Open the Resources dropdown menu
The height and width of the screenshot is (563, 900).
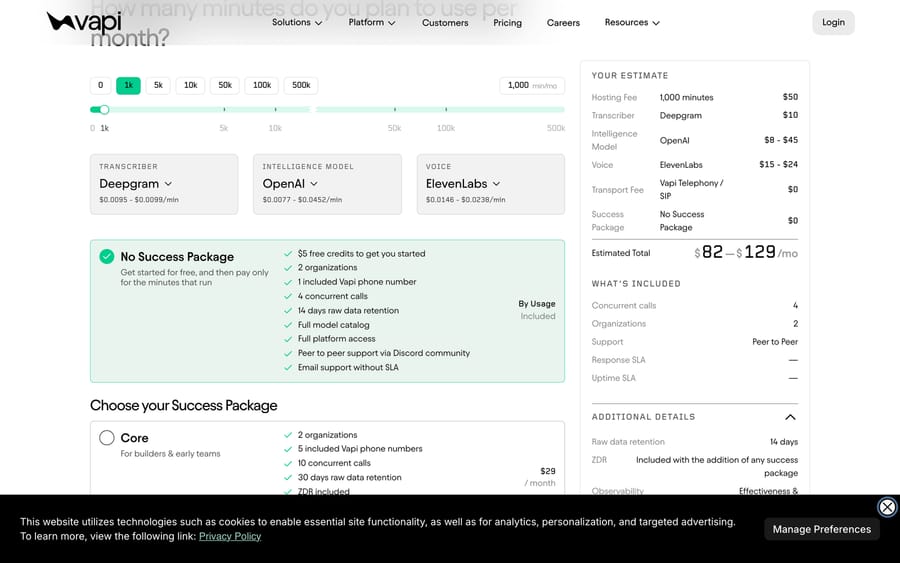(x=632, y=22)
